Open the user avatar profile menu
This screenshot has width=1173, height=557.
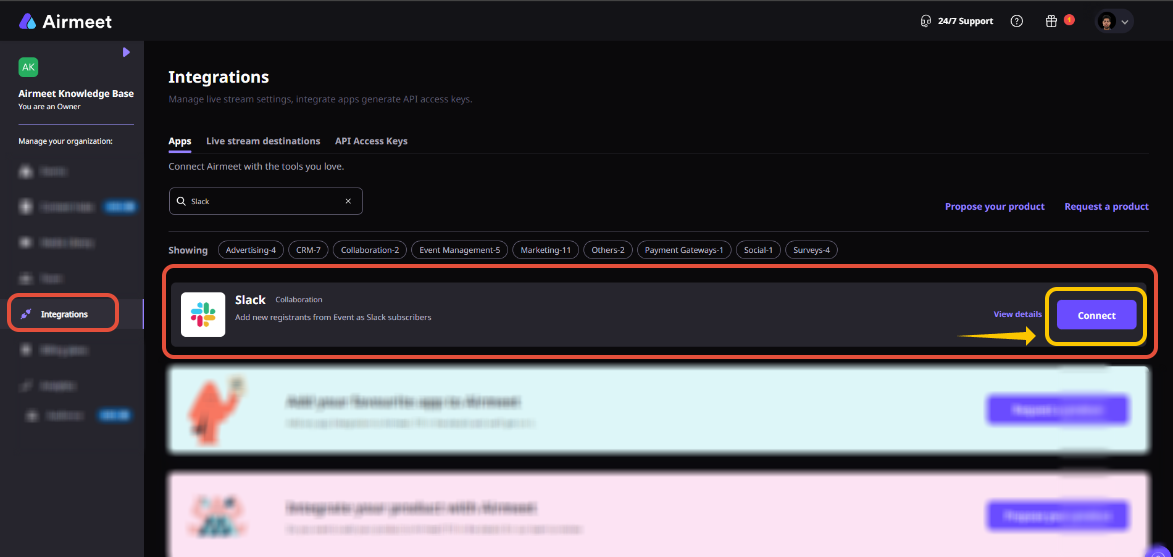tap(1115, 21)
